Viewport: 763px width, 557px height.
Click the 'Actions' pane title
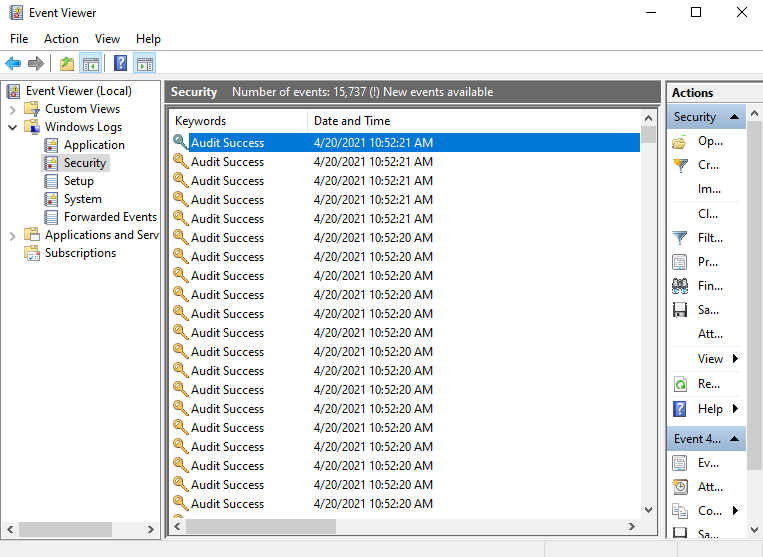[x=692, y=92]
